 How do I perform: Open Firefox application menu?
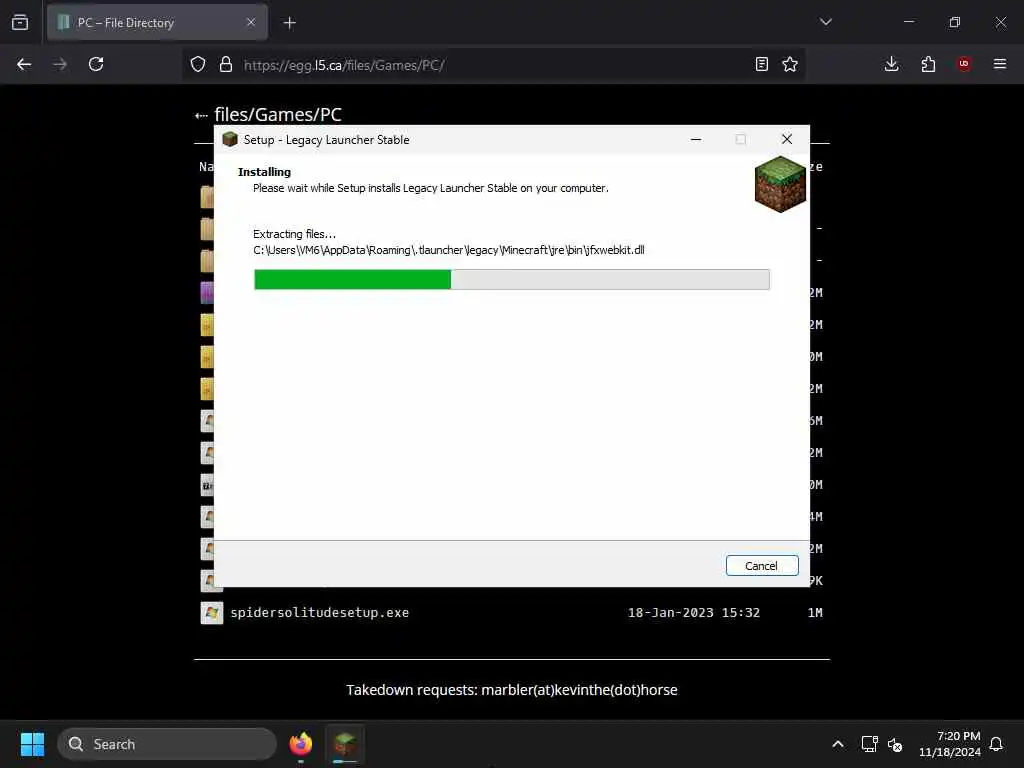1000,64
